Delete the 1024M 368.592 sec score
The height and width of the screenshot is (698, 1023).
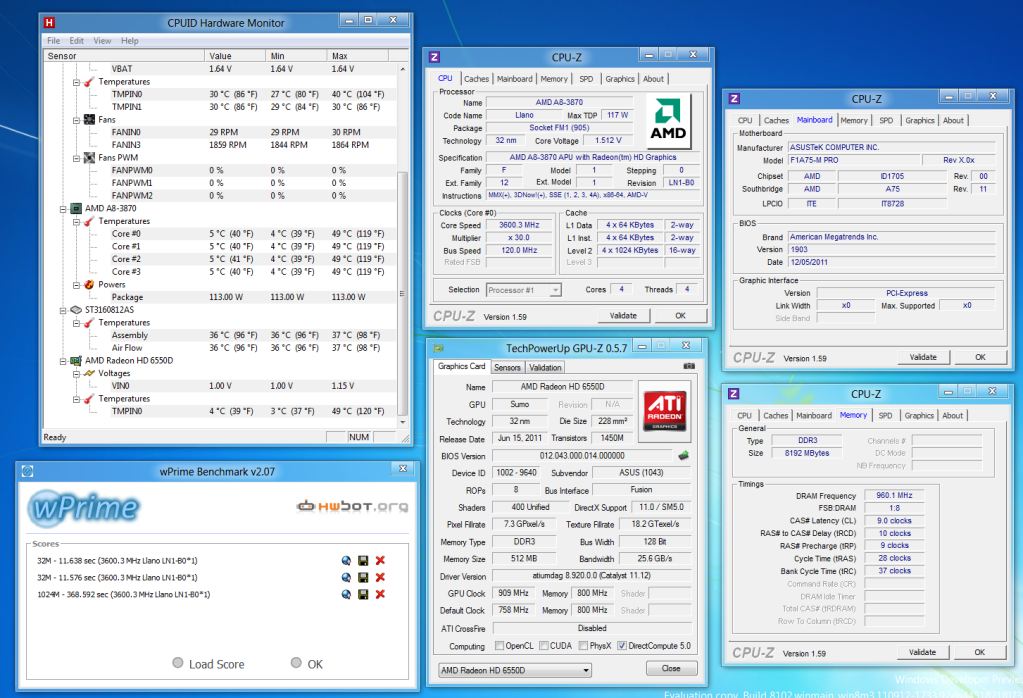click(380, 594)
